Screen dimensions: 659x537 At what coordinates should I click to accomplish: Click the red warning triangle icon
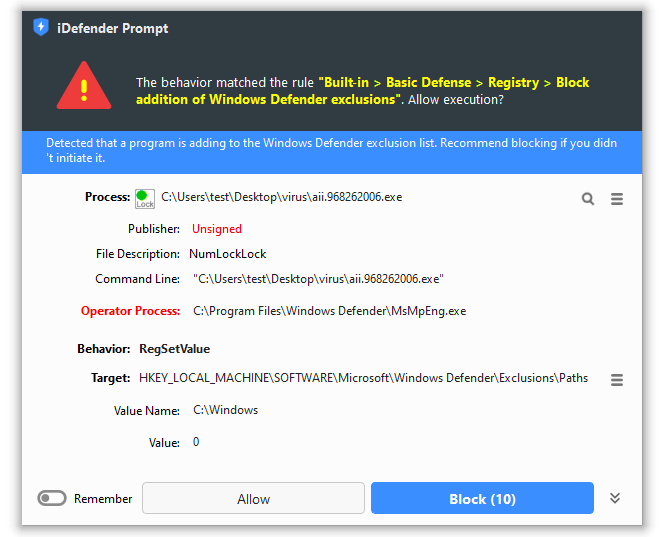pyautogui.click(x=84, y=86)
